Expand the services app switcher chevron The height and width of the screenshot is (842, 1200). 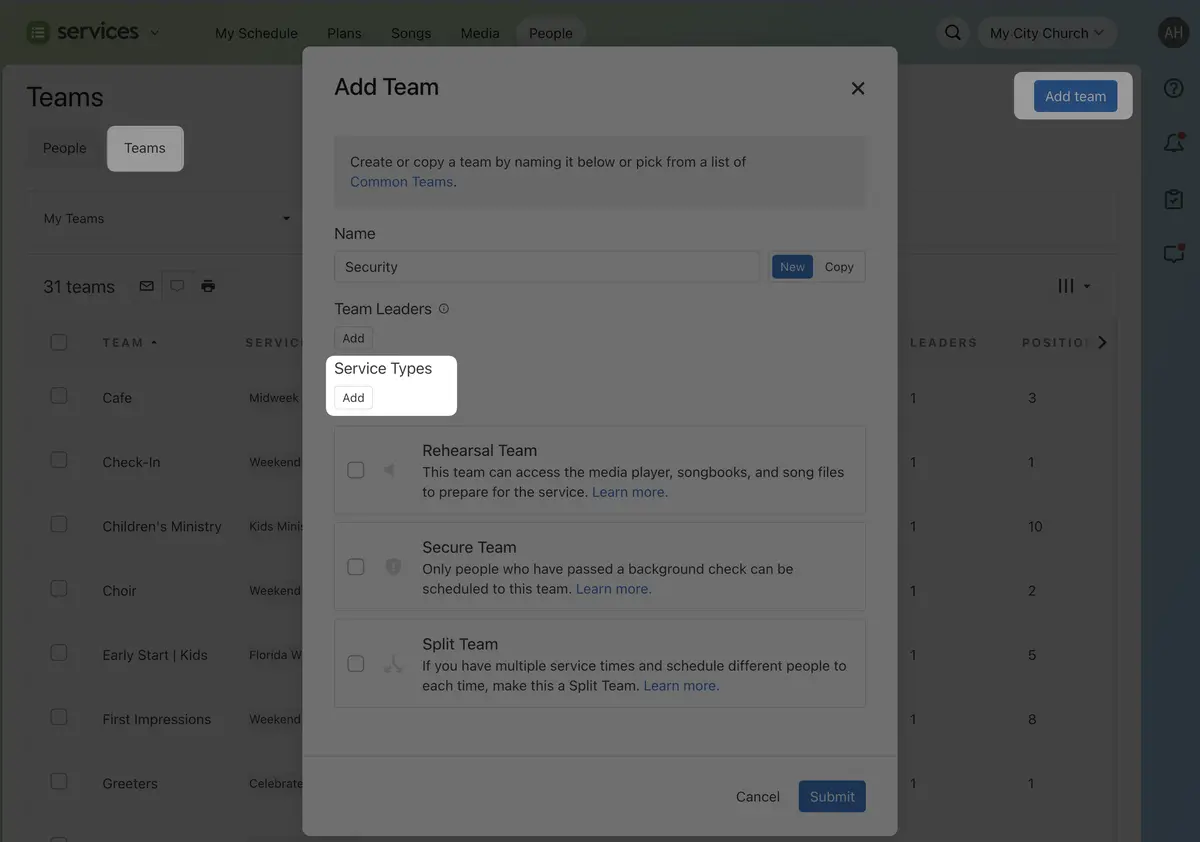(154, 33)
